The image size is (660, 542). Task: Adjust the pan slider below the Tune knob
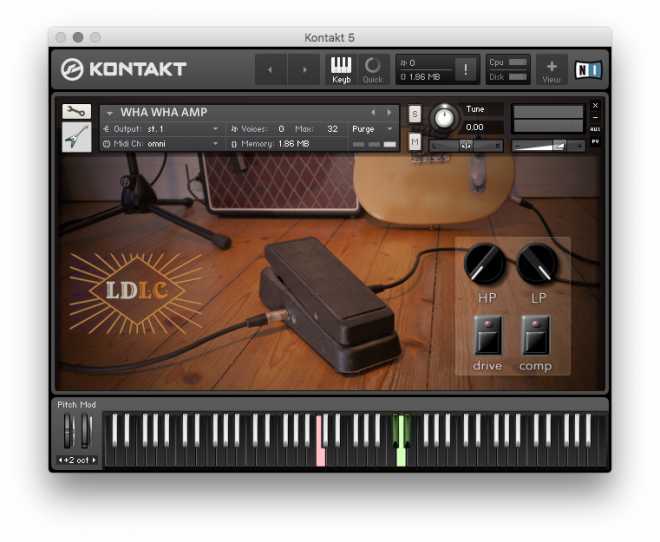coord(466,146)
